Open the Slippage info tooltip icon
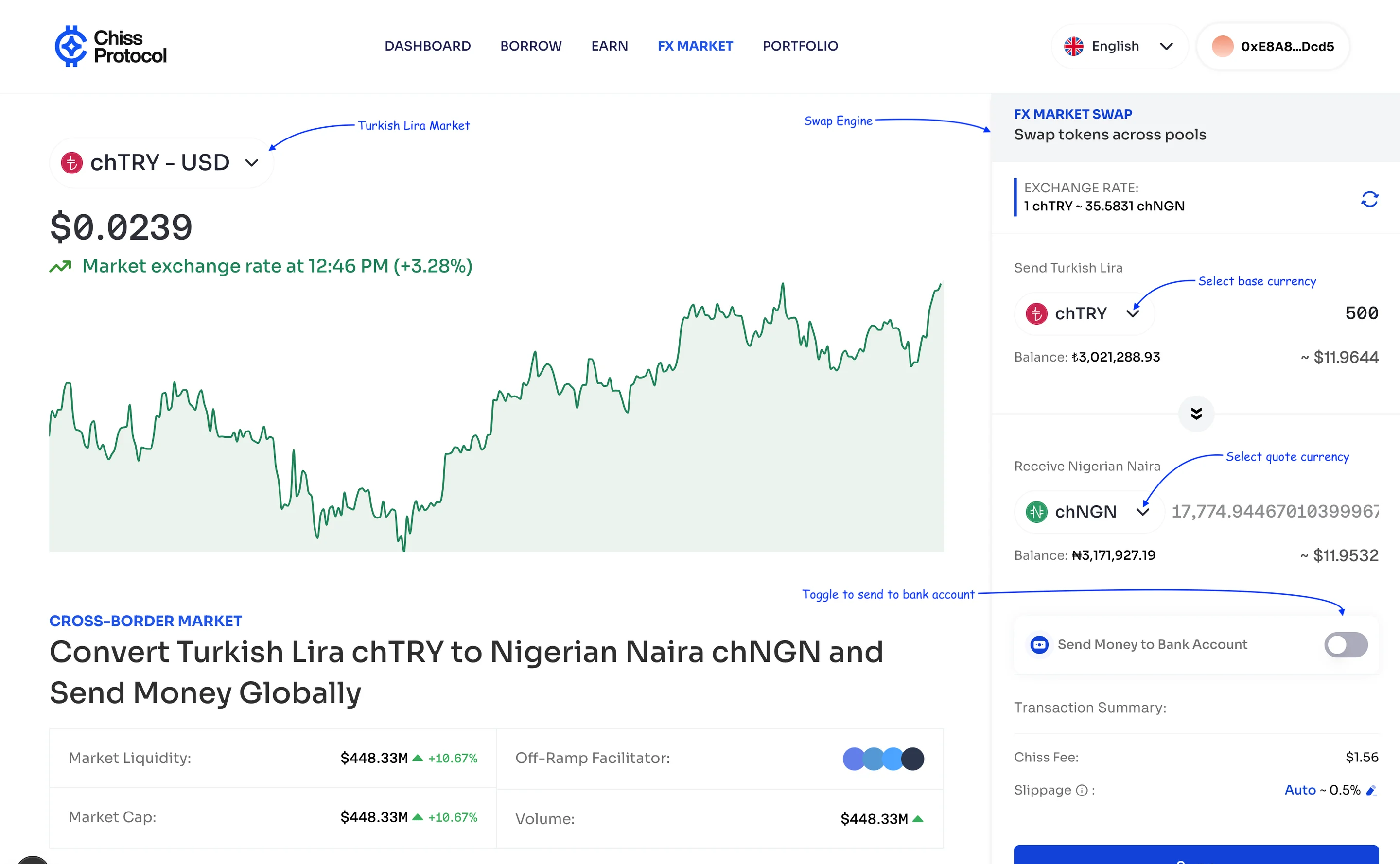The height and width of the screenshot is (864, 1400). (x=1081, y=790)
